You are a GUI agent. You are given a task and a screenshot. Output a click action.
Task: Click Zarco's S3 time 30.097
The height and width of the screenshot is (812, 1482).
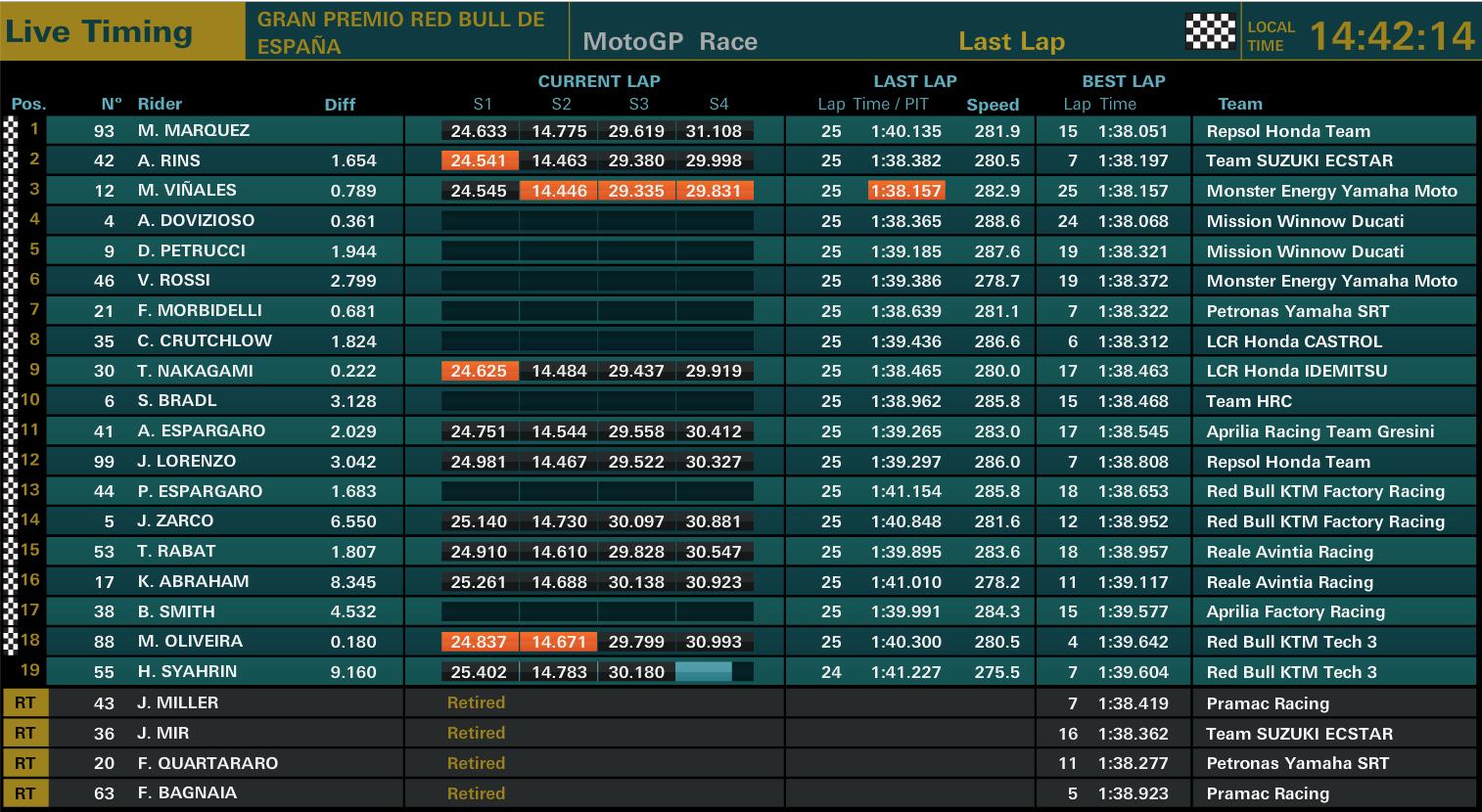(636, 520)
